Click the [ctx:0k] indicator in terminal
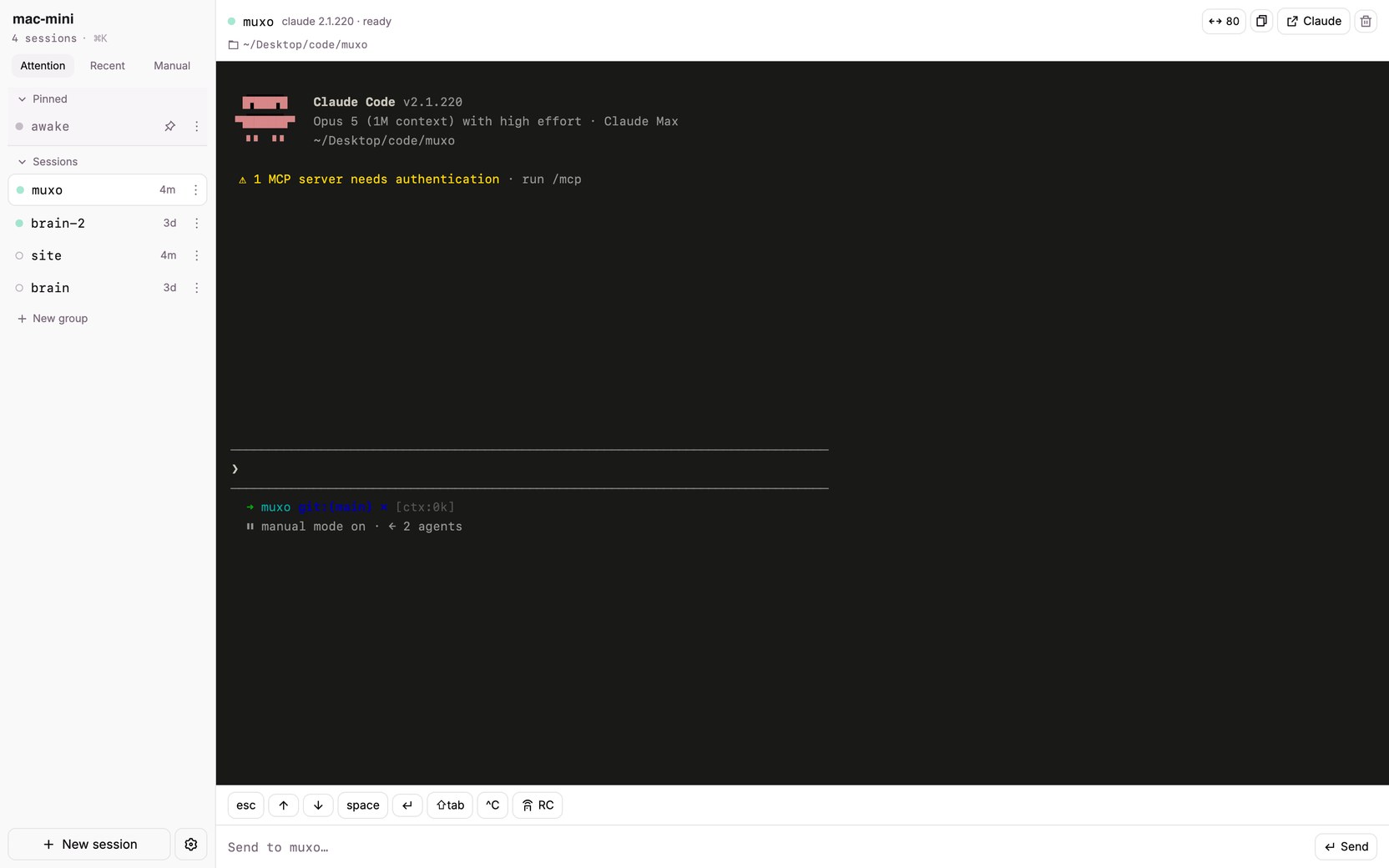The height and width of the screenshot is (868, 1389). coord(425,507)
